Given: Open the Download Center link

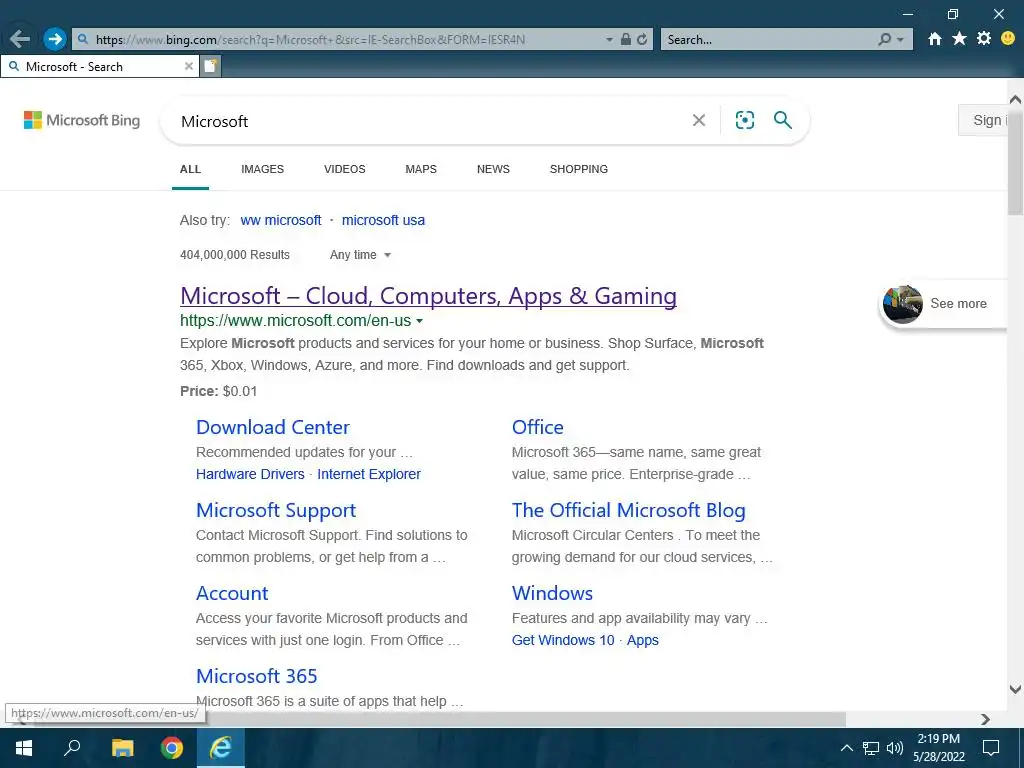Looking at the screenshot, I should click(x=273, y=427).
